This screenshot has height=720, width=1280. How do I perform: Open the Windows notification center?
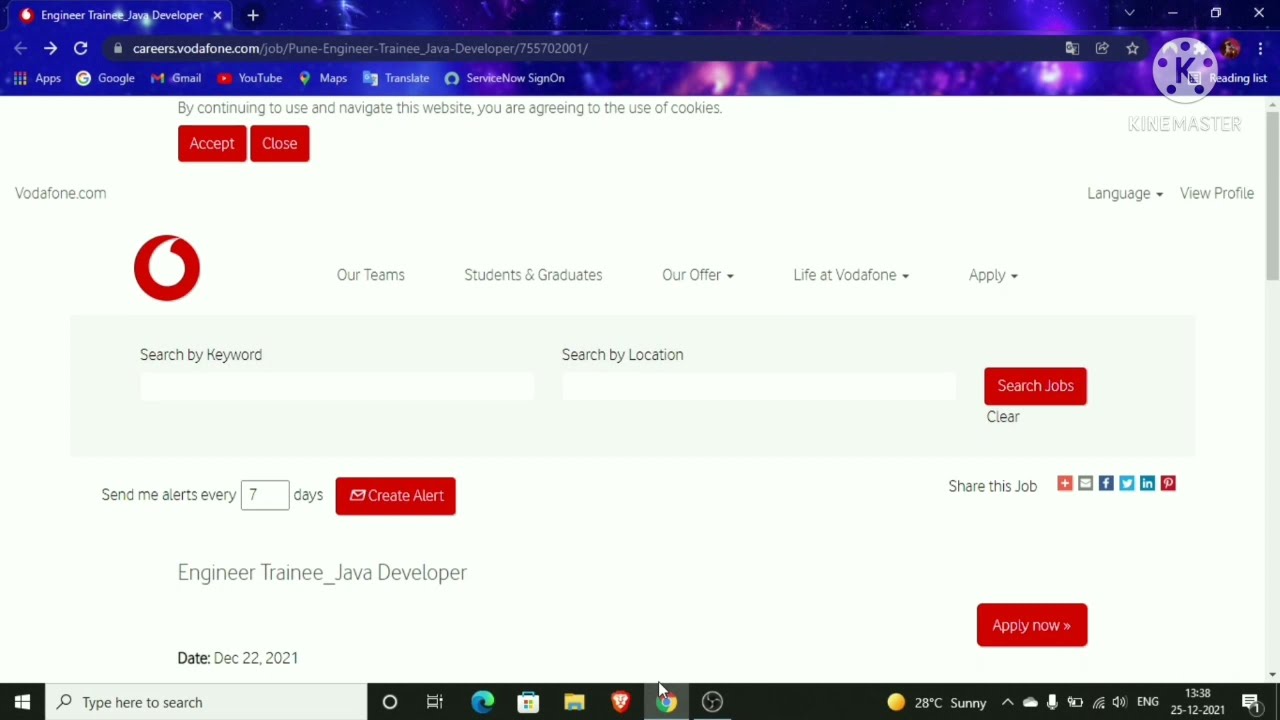pyautogui.click(x=1250, y=702)
